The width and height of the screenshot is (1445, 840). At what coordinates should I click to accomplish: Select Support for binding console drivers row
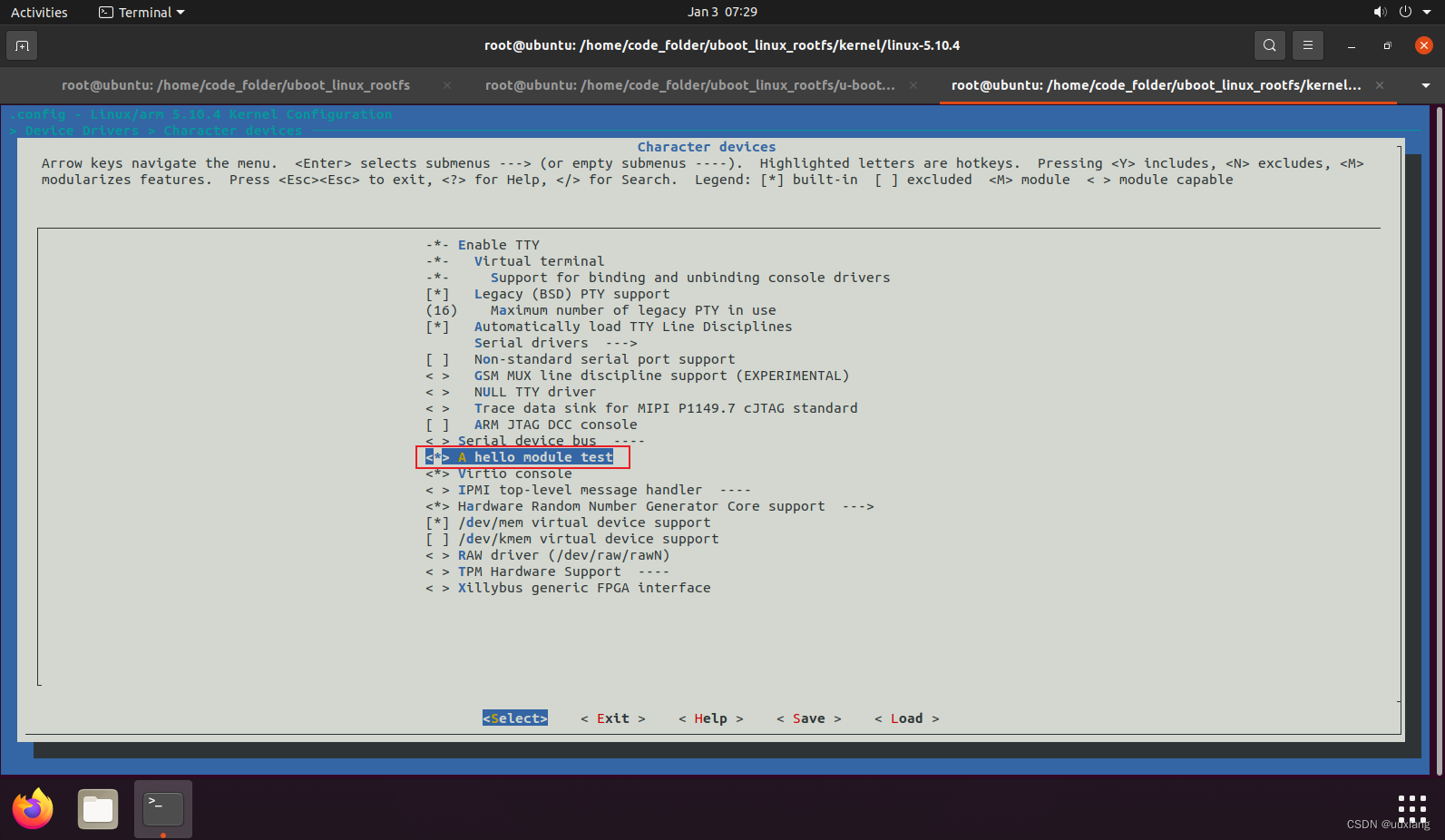(x=658, y=278)
